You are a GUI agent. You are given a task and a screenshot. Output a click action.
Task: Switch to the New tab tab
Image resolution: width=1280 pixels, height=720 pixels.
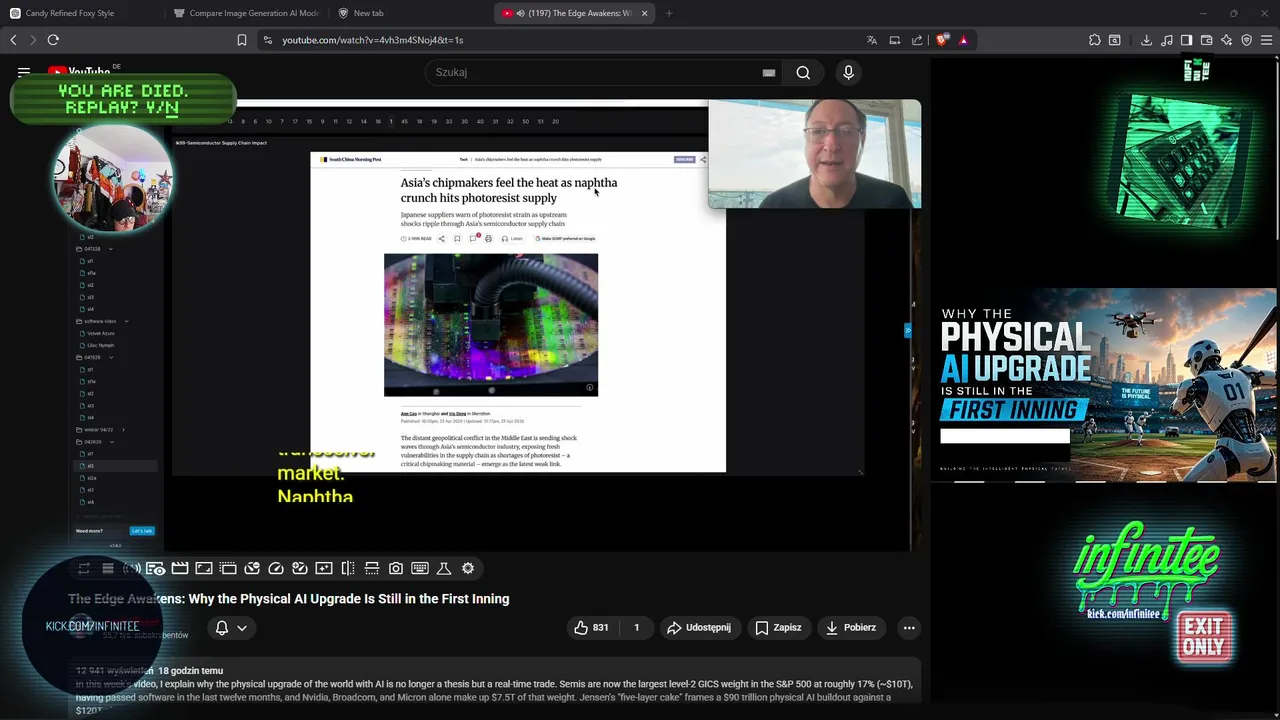coord(410,13)
